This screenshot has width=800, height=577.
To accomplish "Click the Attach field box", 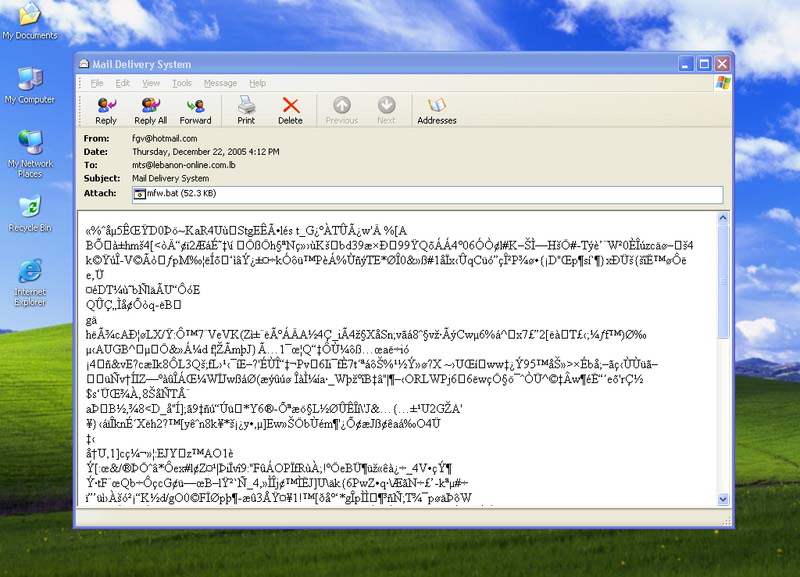I will coord(428,194).
